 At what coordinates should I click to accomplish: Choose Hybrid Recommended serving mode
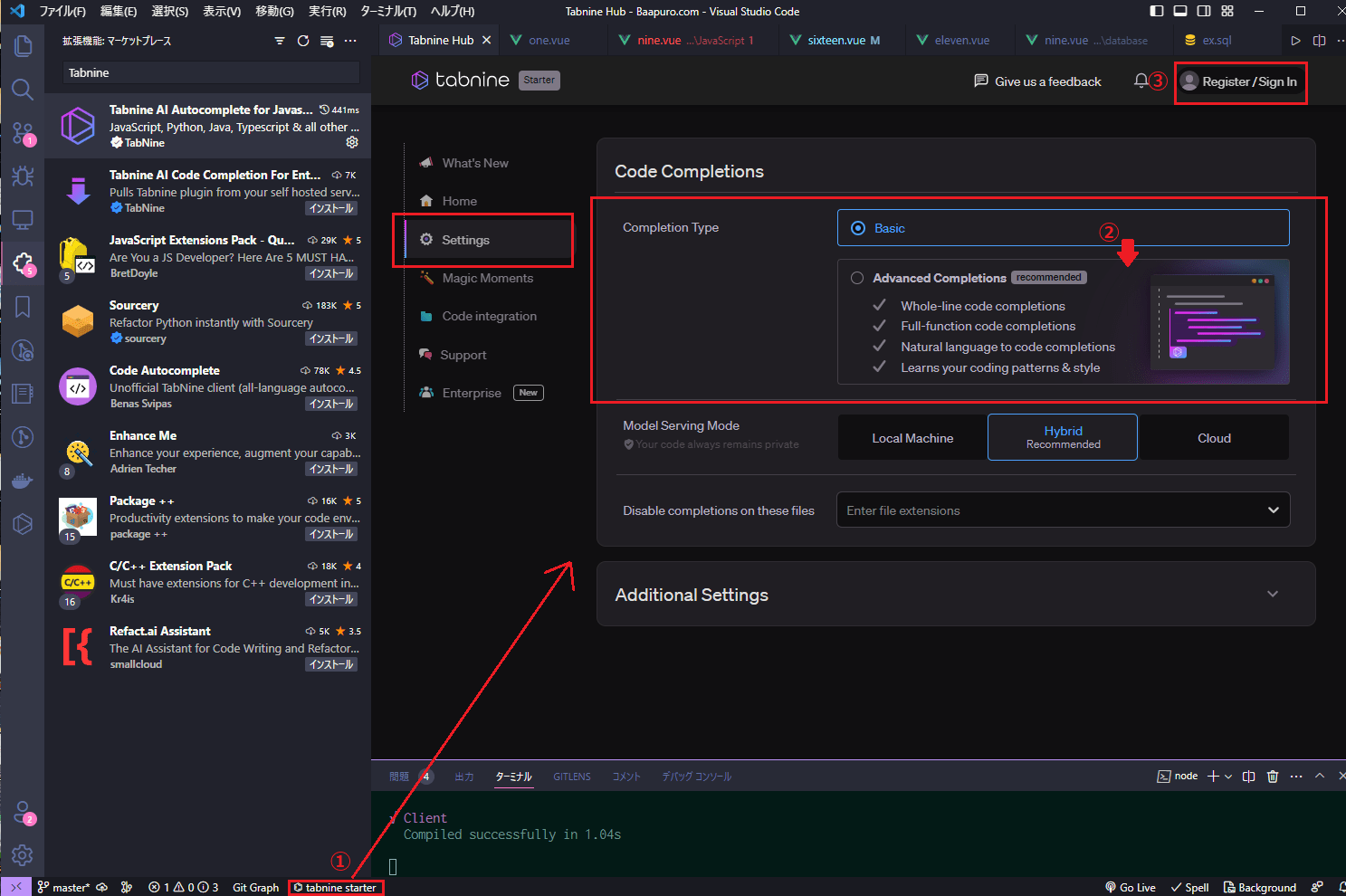pos(1063,437)
